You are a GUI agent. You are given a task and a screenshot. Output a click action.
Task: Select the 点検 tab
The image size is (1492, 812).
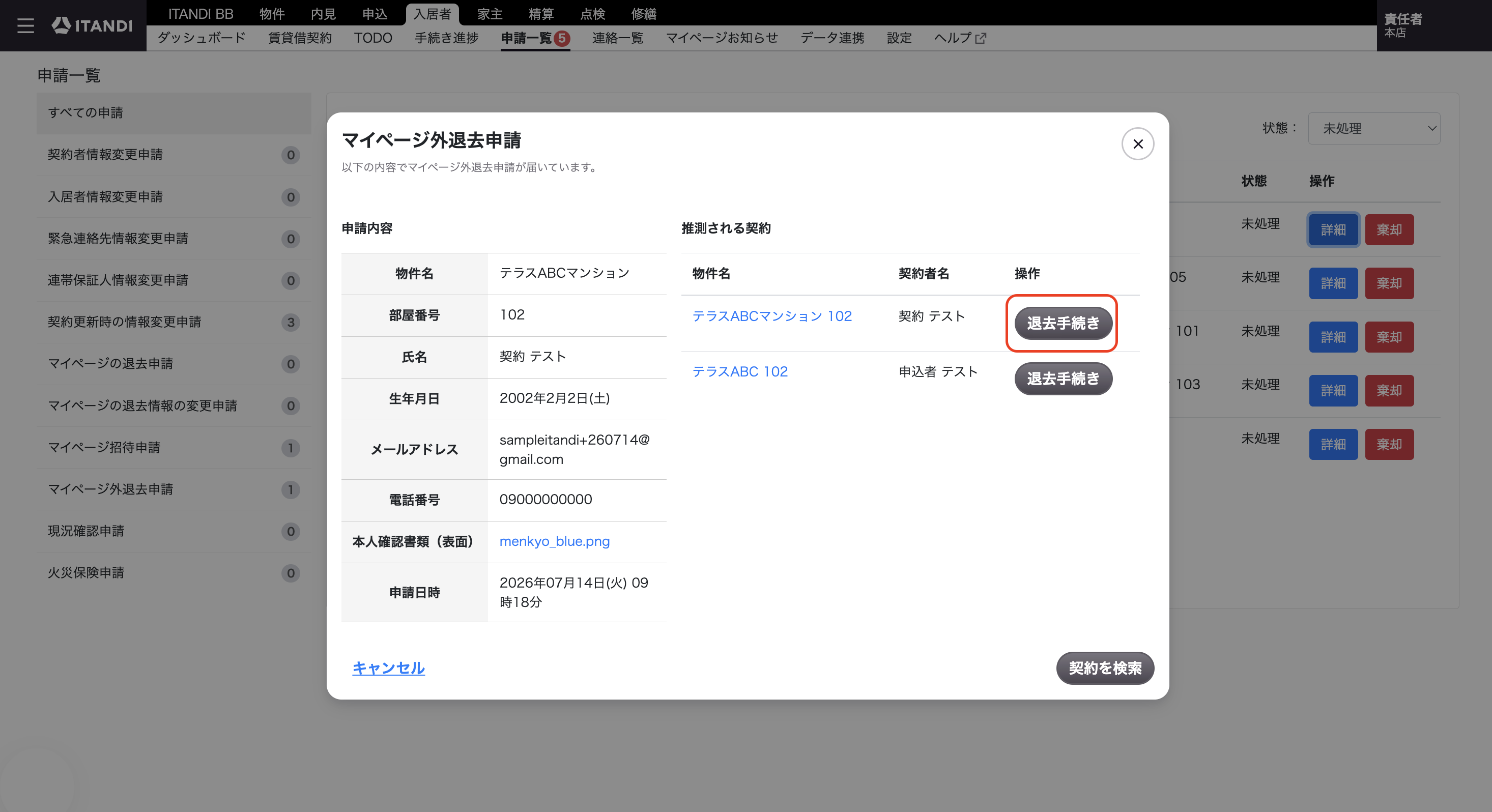(592, 13)
